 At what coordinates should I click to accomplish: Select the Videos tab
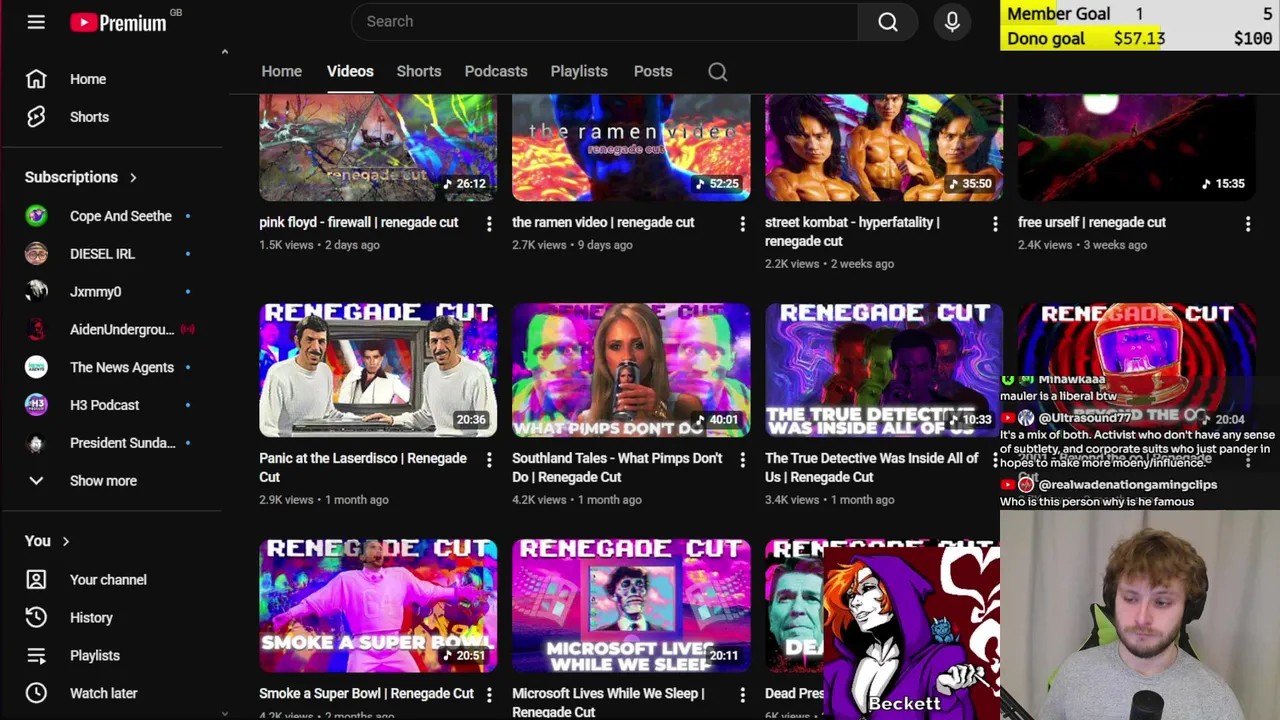(x=350, y=72)
